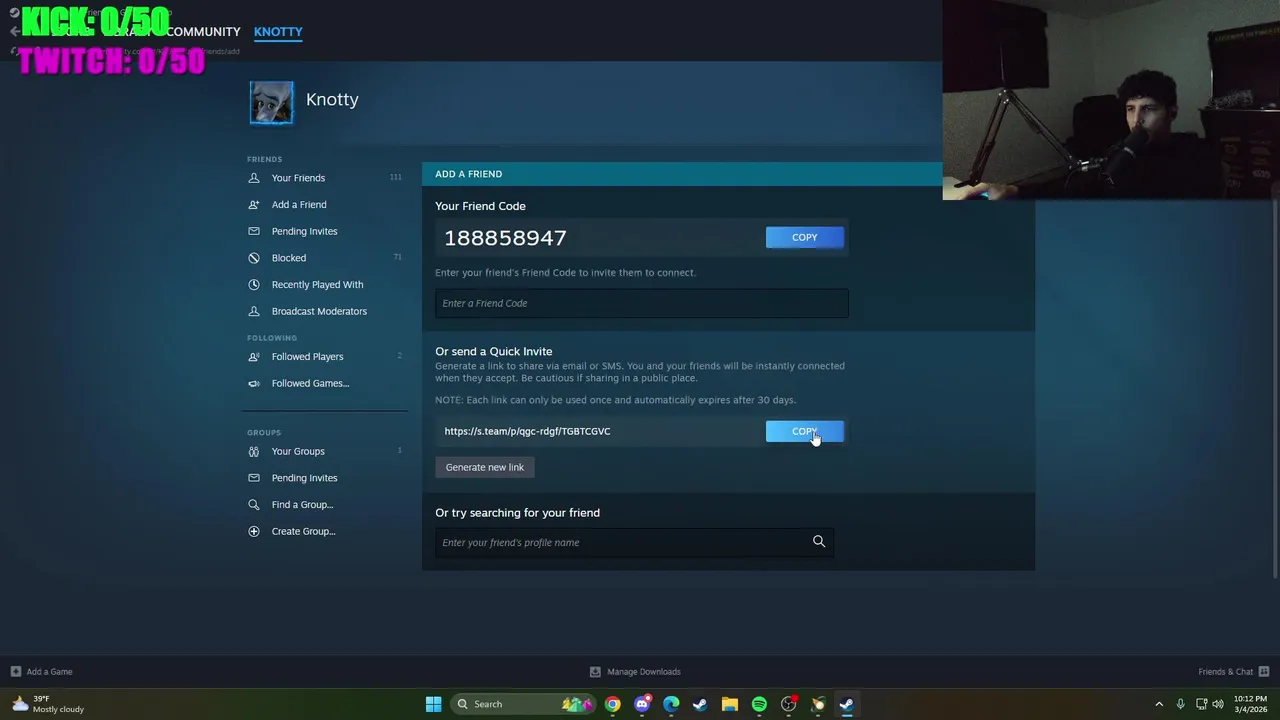Open the Windows Start menu

pyautogui.click(x=433, y=704)
